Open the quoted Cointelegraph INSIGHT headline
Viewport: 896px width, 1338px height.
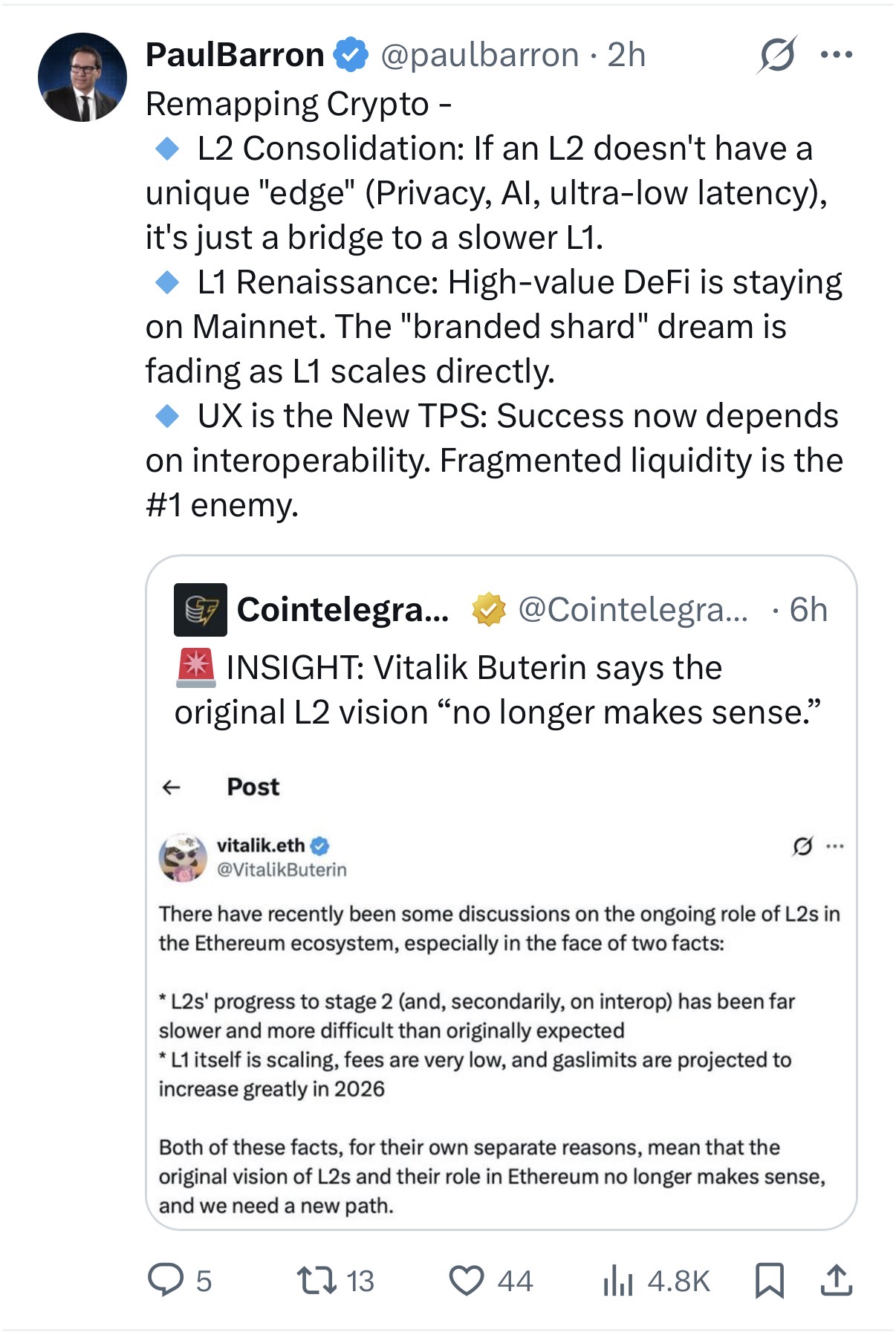pos(498,689)
